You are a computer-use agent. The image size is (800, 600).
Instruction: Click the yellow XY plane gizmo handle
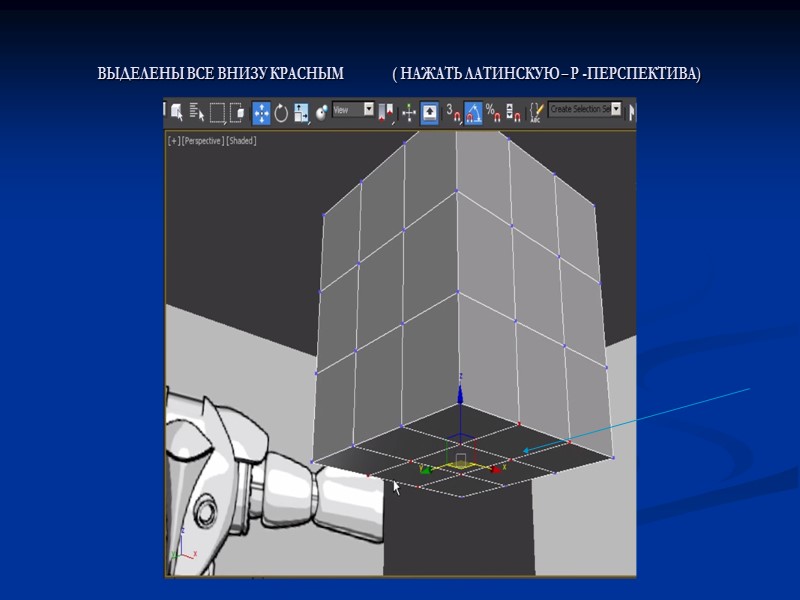(x=460, y=465)
